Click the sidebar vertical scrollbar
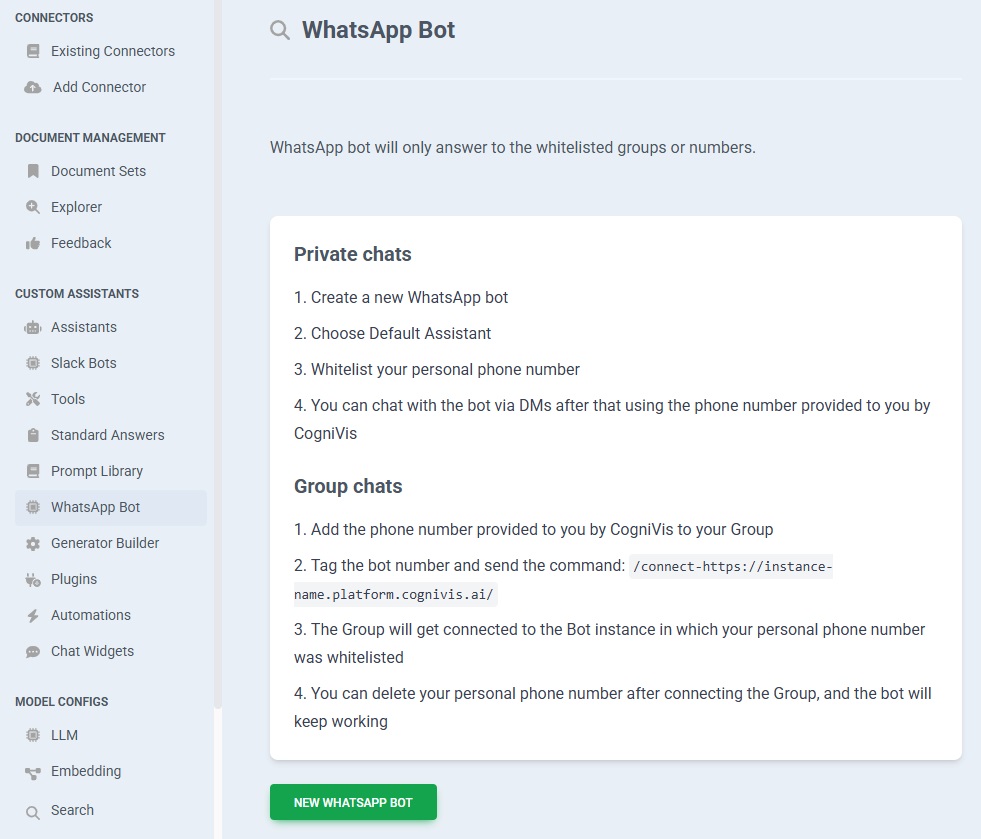Screen dimensions: 981x839 [x=218, y=350]
